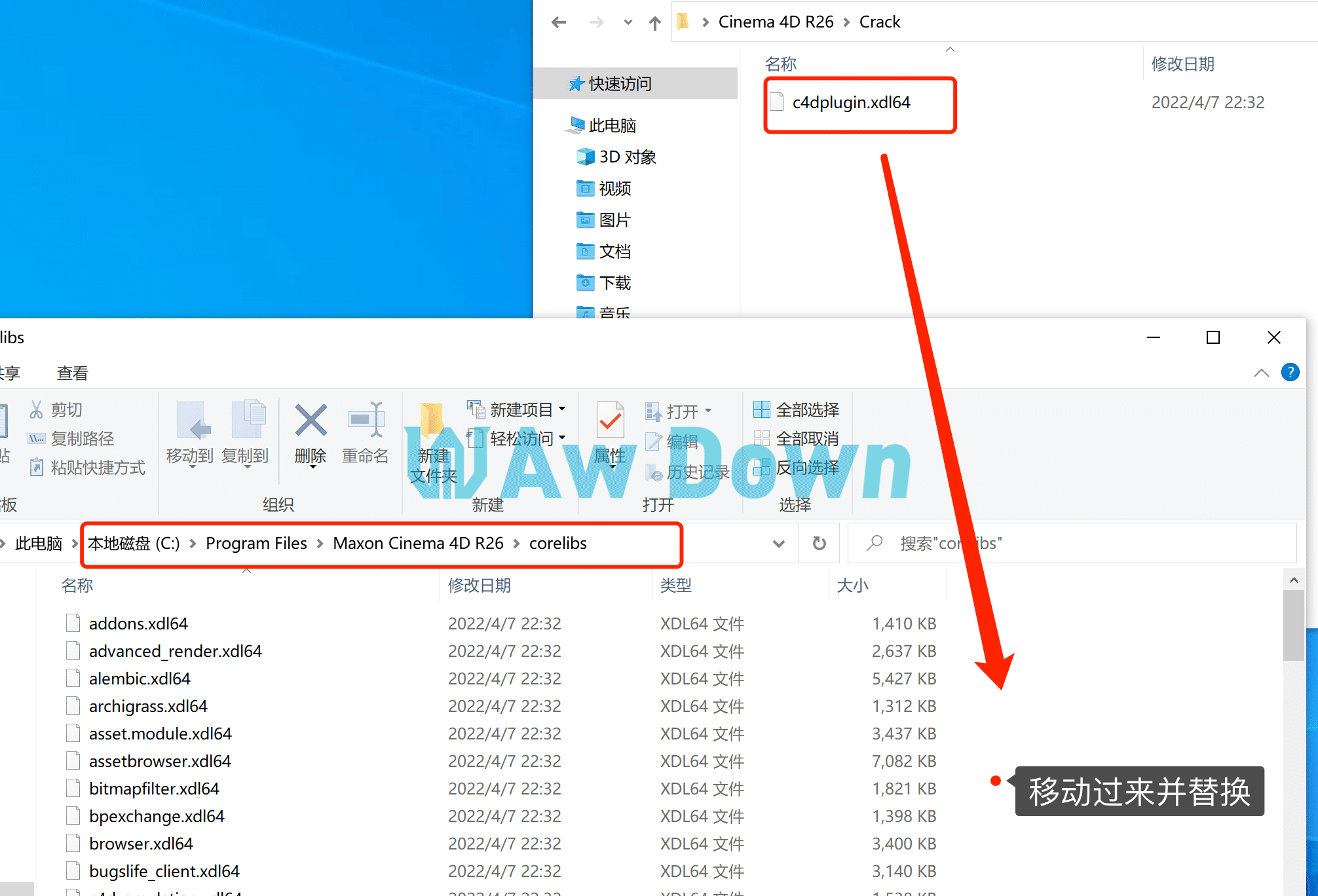Select Downloads (下载) in navigation pane
This screenshot has height=896, width=1318.
[614, 283]
